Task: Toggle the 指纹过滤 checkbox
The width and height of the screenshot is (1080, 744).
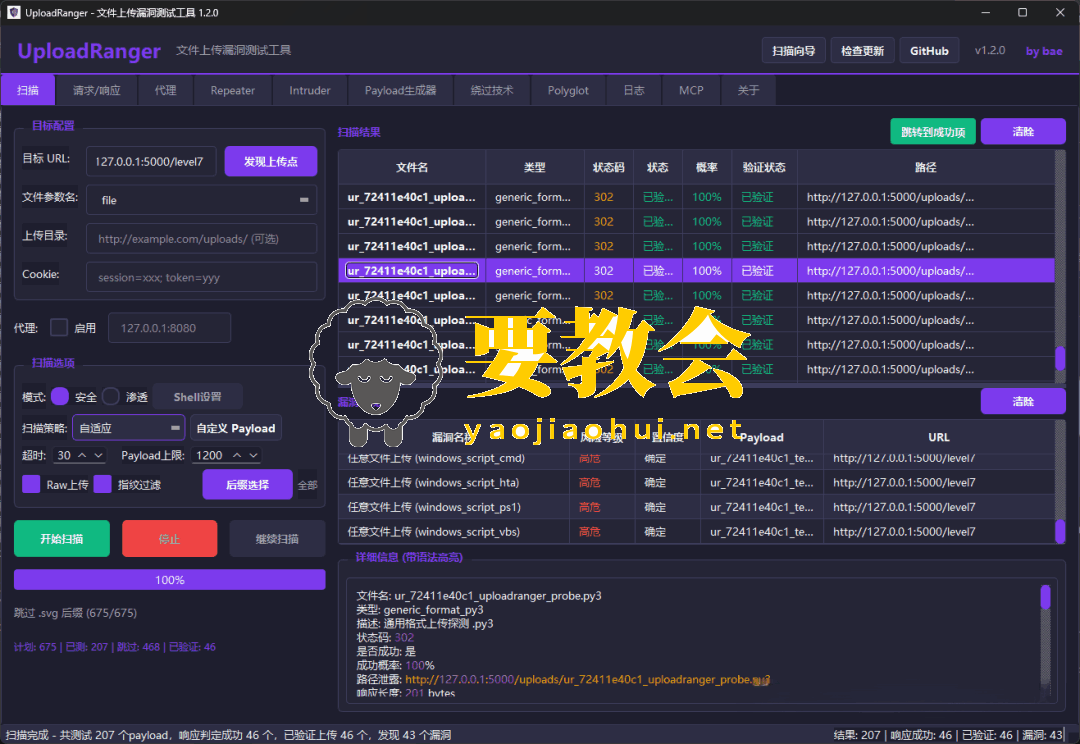Action: [x=103, y=484]
